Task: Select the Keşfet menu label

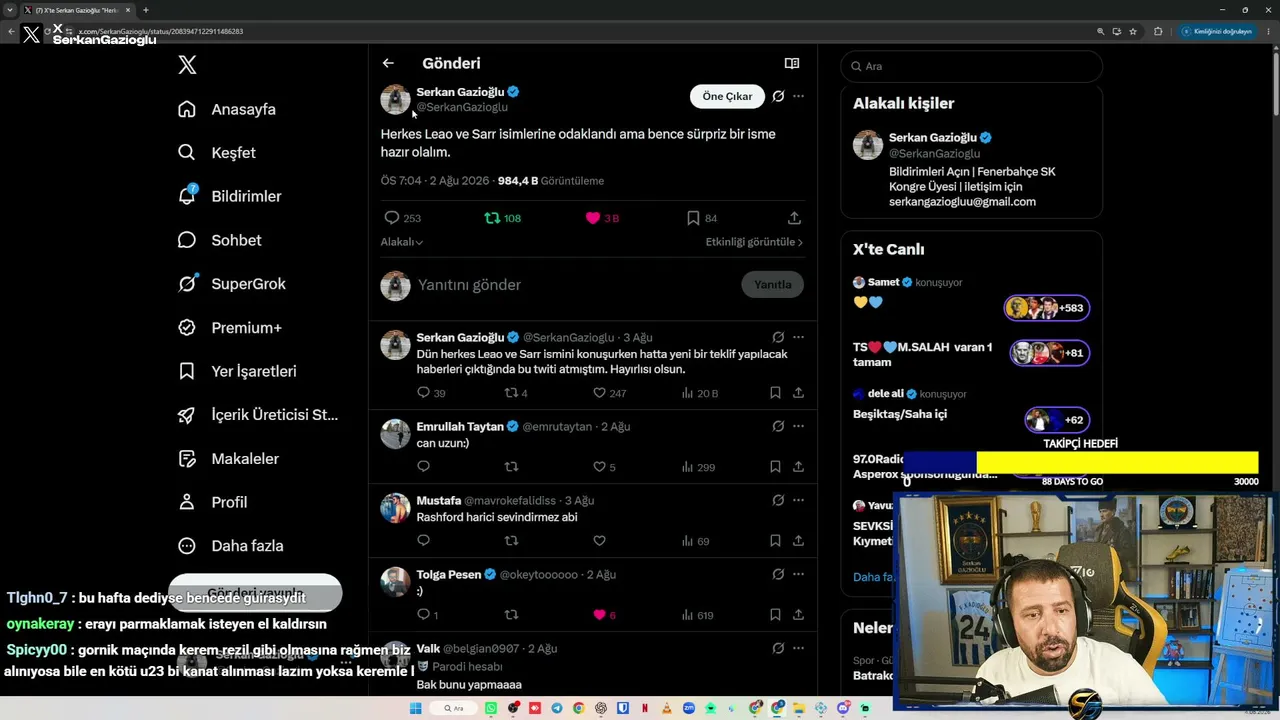Action: [233, 153]
